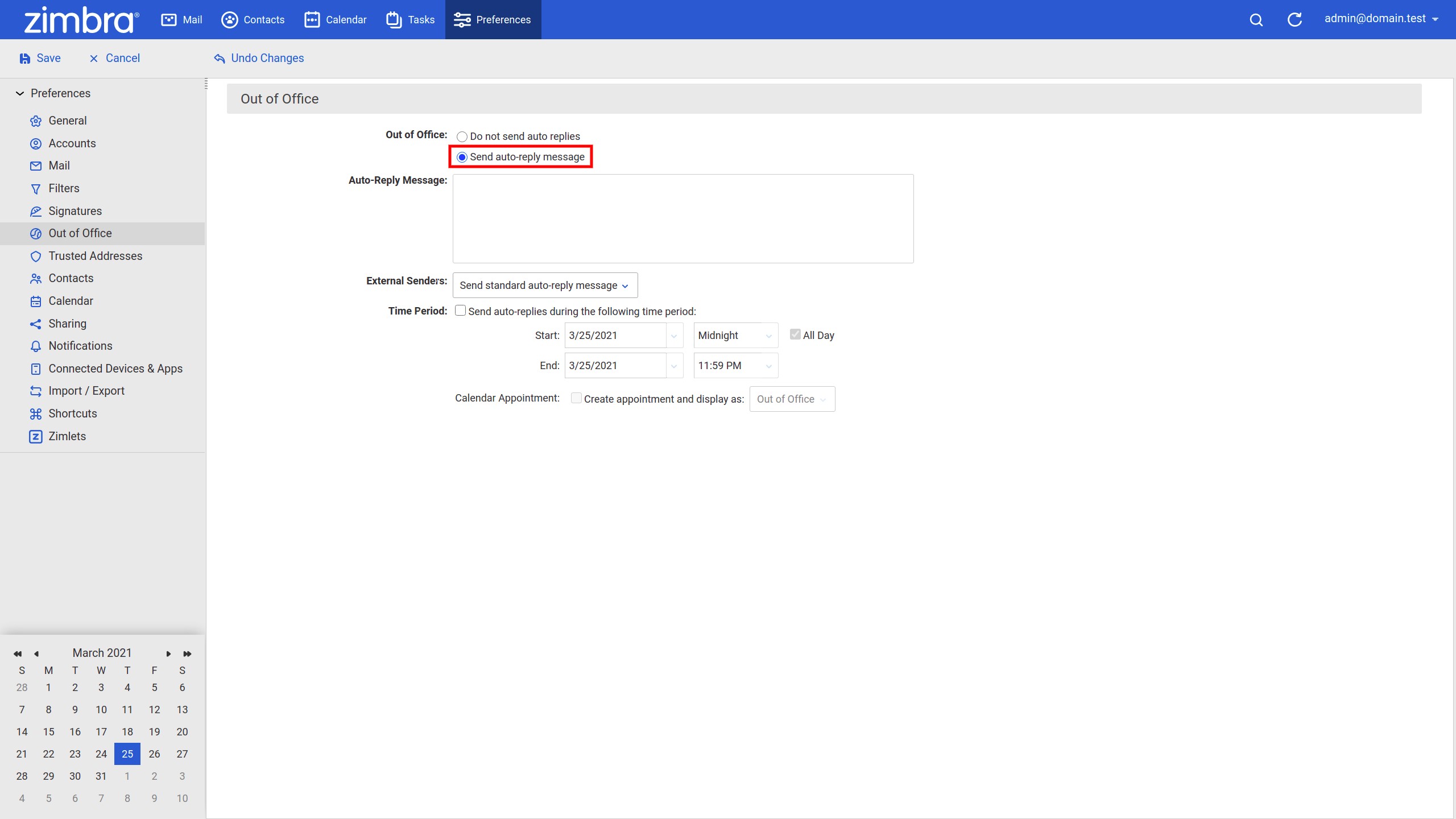Click the Search icon in toolbar

click(1257, 19)
